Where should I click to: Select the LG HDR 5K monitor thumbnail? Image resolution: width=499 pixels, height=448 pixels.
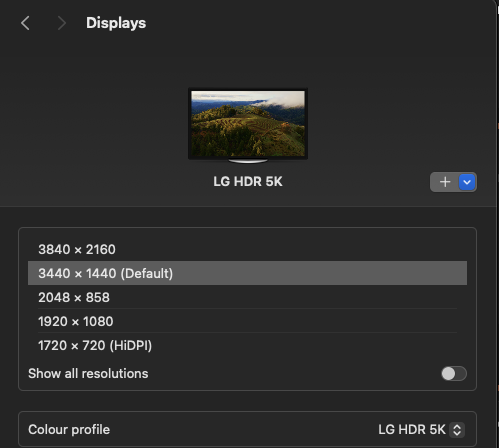248,126
